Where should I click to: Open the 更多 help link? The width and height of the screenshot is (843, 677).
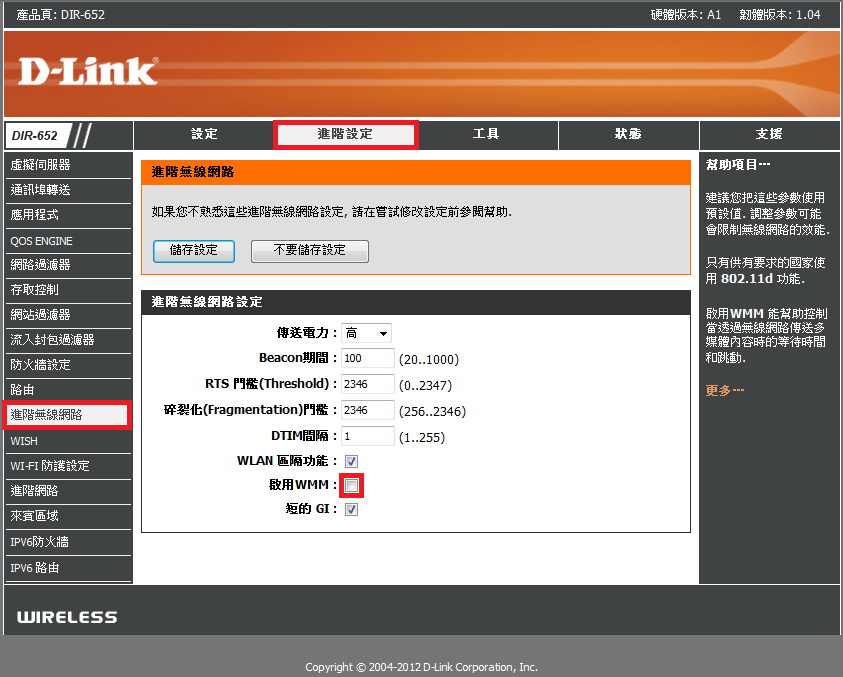coord(725,390)
